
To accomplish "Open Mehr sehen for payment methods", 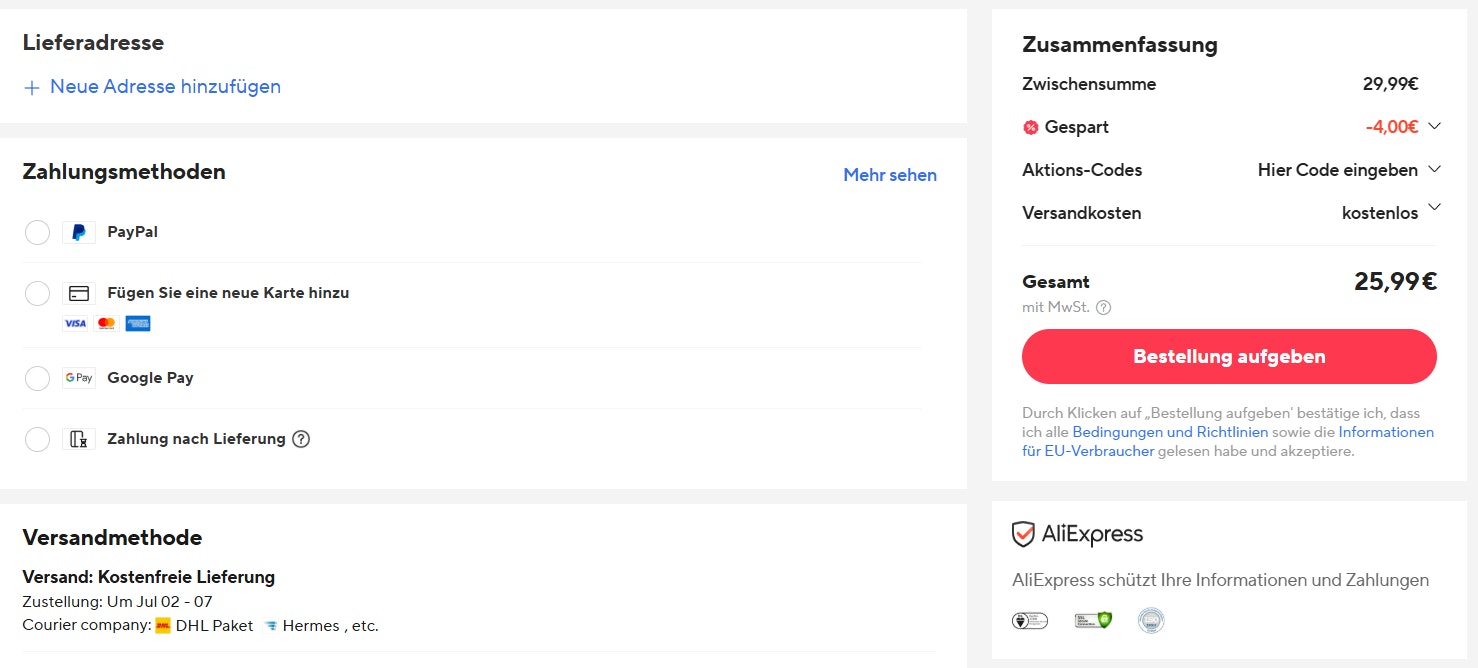I will [x=889, y=175].
